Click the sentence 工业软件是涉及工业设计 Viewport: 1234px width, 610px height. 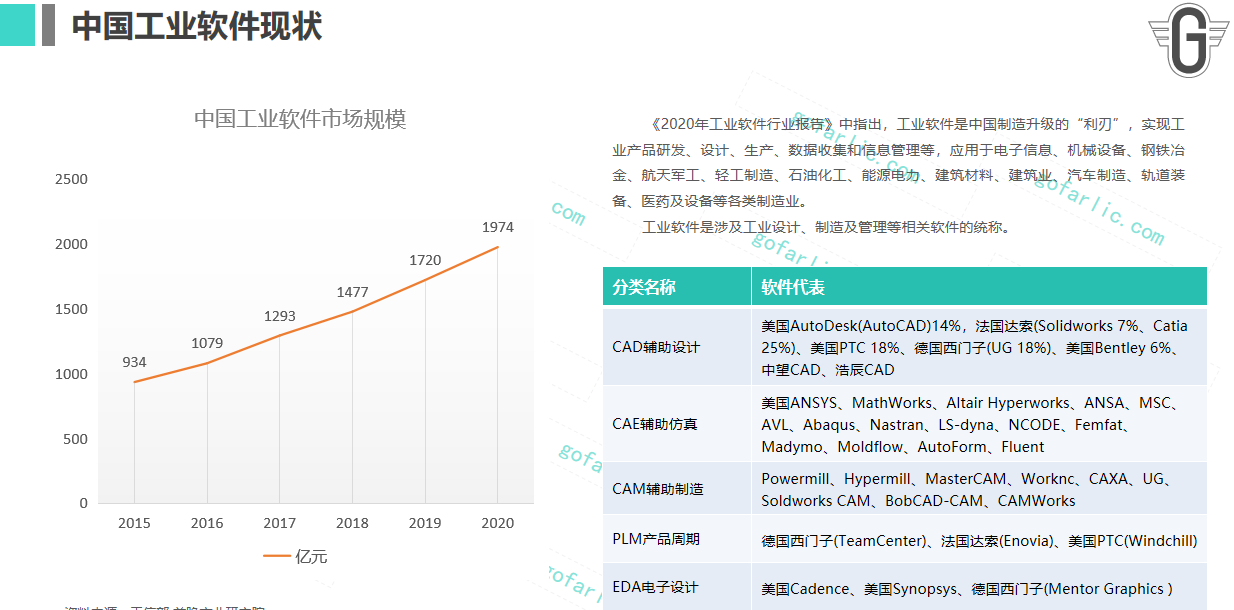[x=826, y=227]
